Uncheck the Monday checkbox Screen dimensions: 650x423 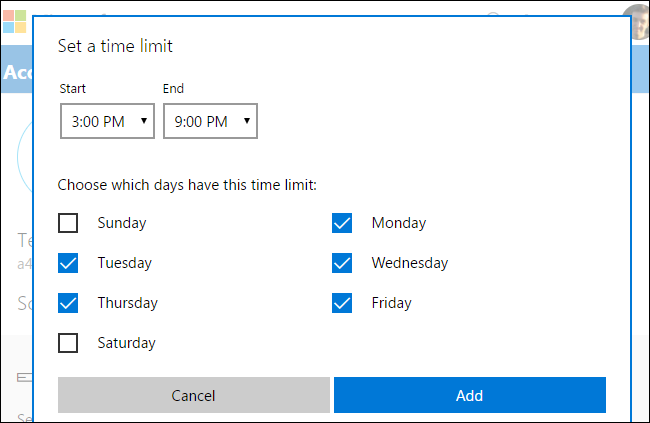(342, 223)
